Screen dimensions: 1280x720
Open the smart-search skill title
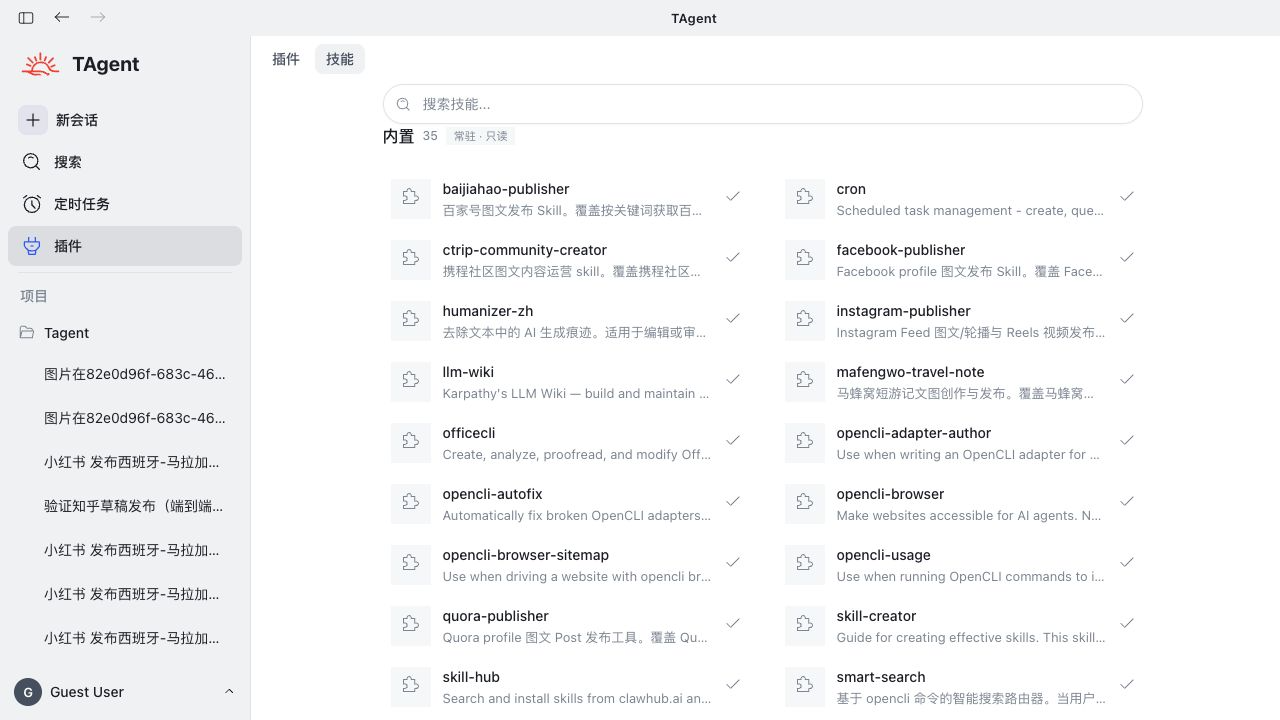coord(880,677)
